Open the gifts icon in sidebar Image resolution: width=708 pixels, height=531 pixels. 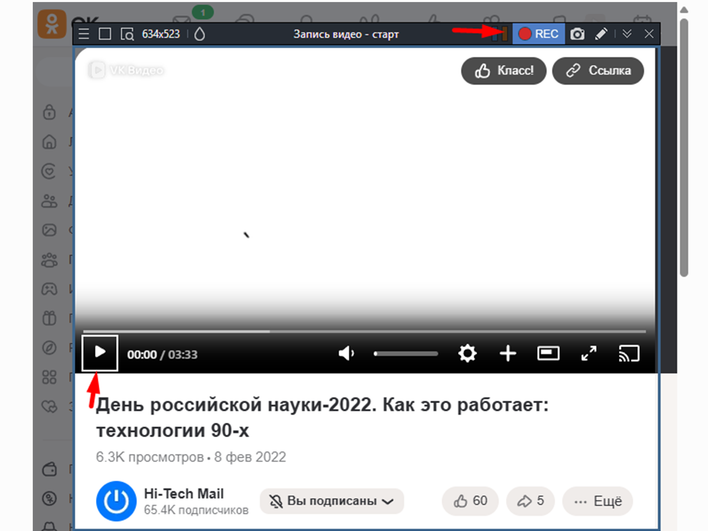49,318
